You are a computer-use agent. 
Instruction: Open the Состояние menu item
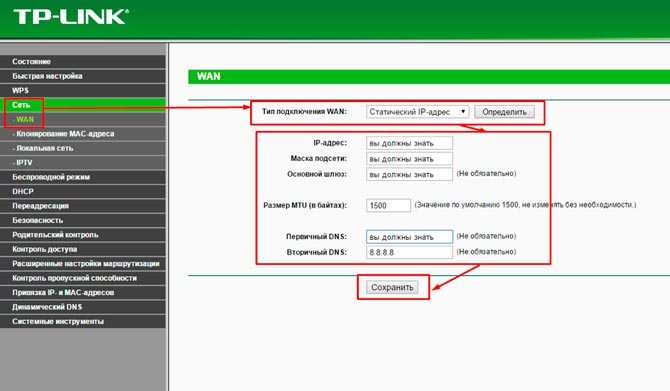tap(83, 62)
